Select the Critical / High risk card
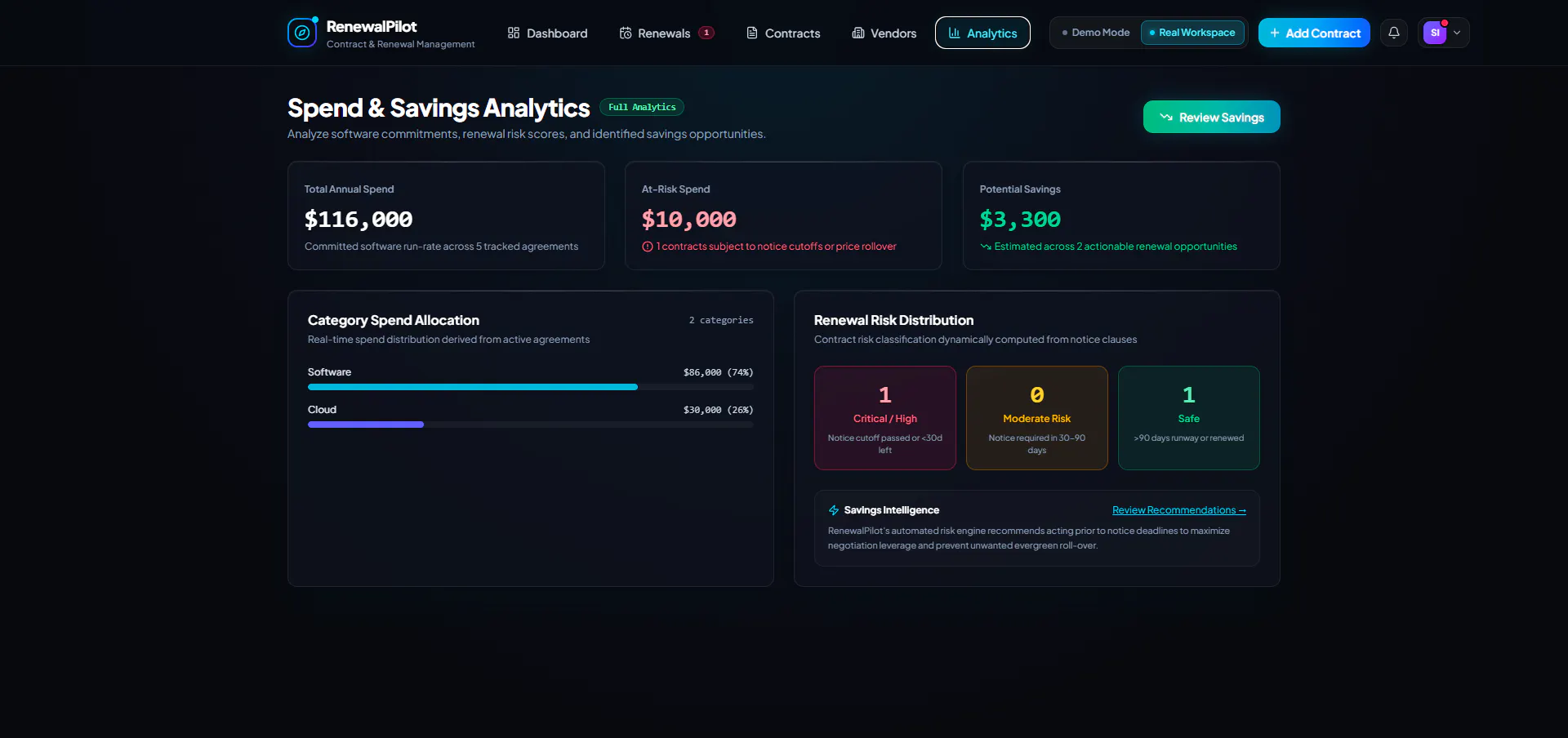1568x738 pixels. tap(884, 418)
